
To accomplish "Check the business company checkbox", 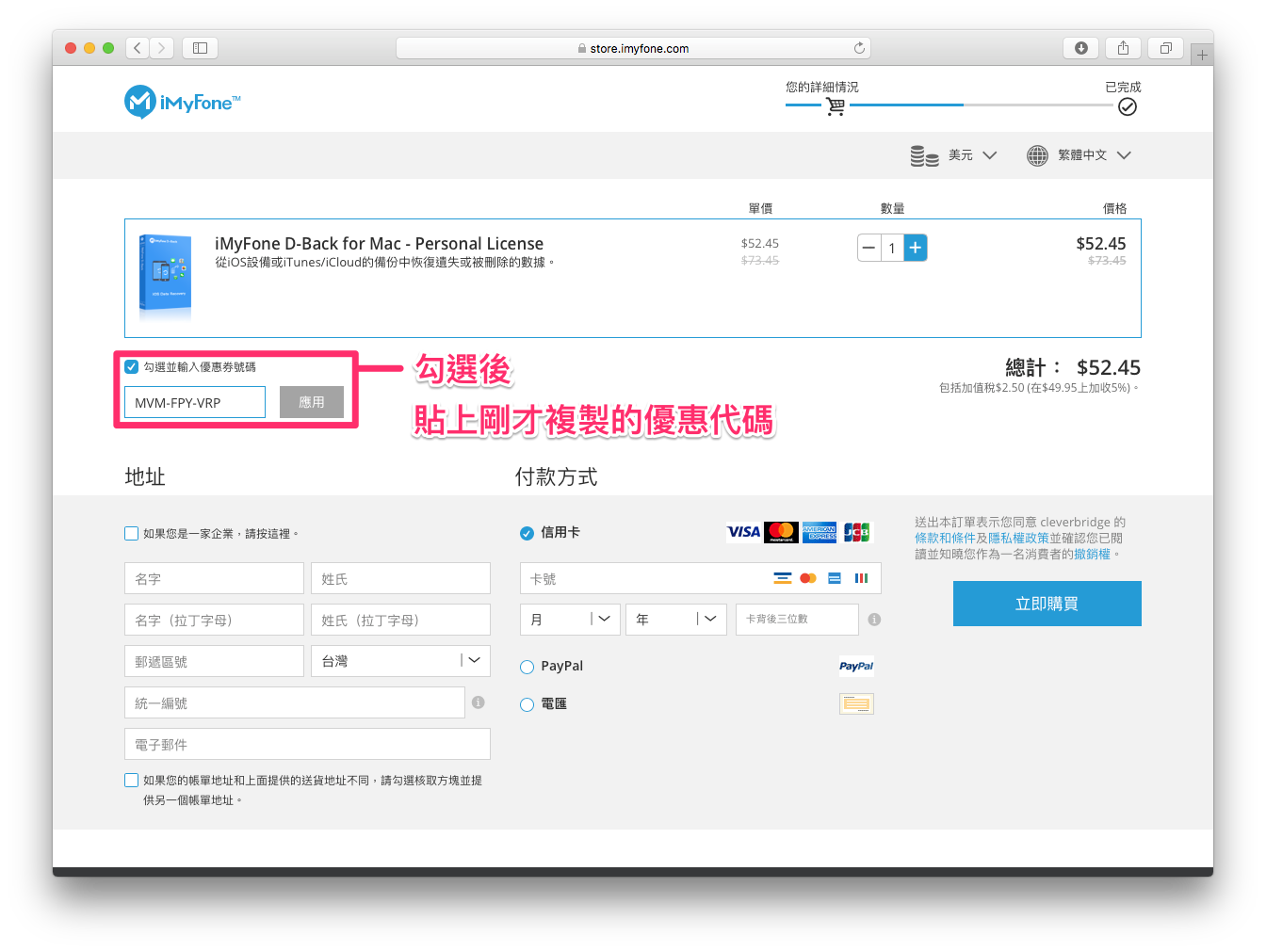I will click(132, 534).
